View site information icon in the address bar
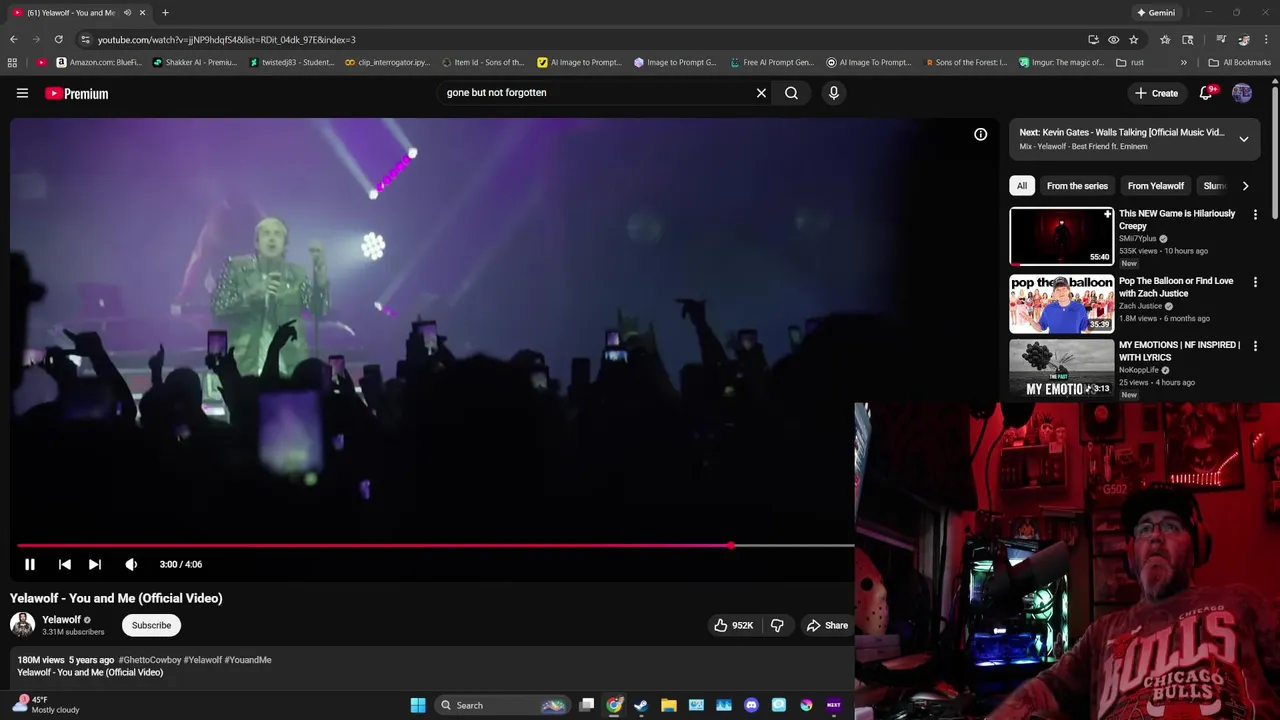The image size is (1280, 720). click(85, 39)
